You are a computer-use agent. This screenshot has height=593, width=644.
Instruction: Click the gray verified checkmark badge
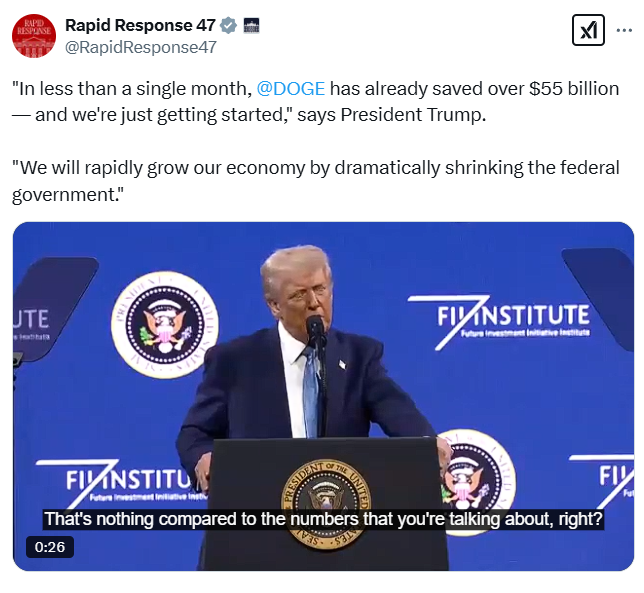tap(228, 25)
